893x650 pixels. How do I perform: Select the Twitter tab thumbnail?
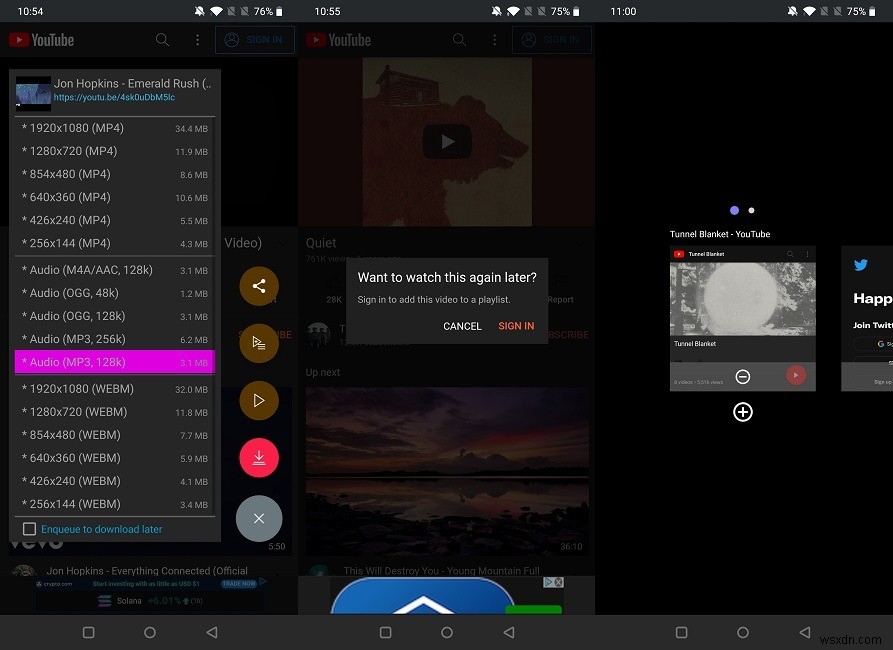coord(866,320)
